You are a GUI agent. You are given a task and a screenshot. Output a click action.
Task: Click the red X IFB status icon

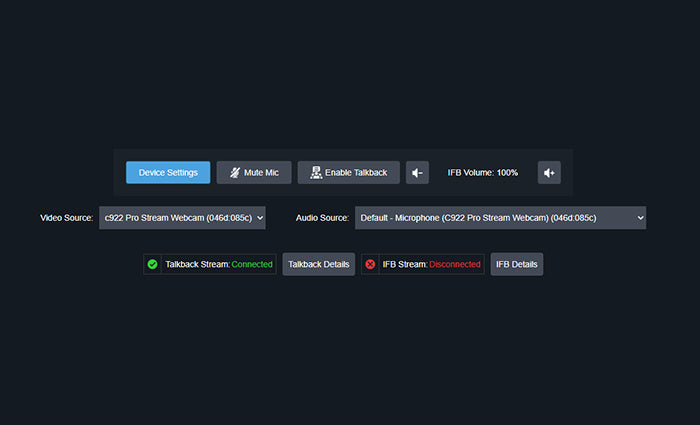pyautogui.click(x=370, y=264)
